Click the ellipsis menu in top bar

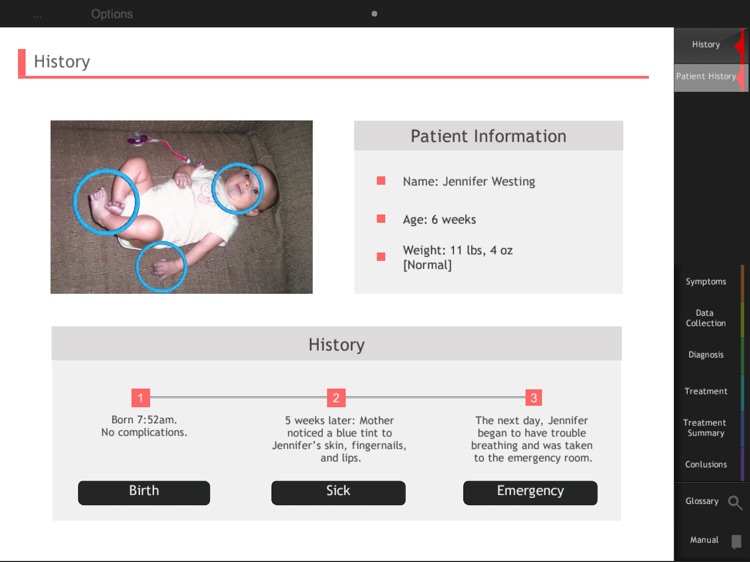(37, 15)
